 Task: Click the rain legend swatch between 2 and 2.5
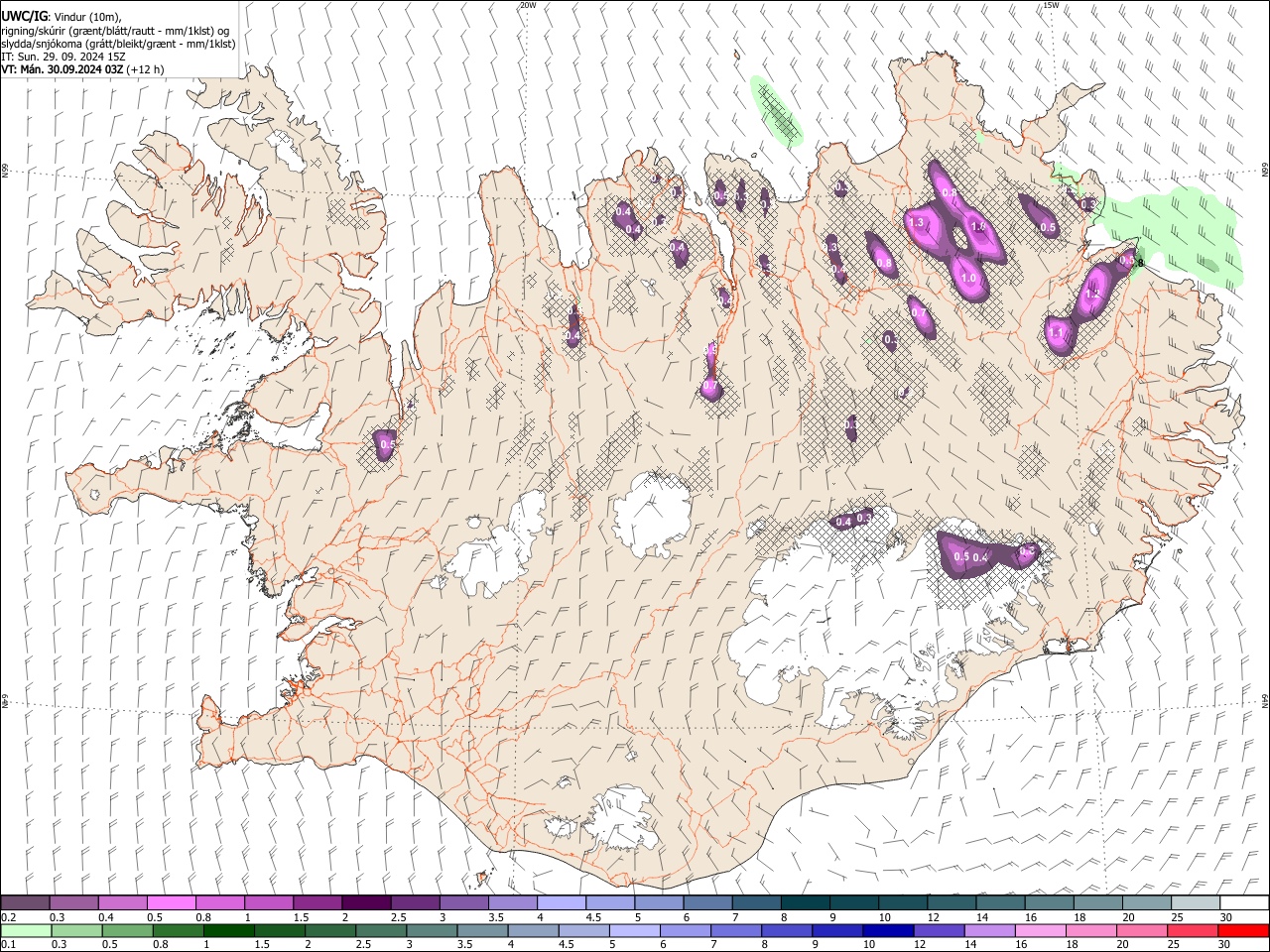point(329,930)
